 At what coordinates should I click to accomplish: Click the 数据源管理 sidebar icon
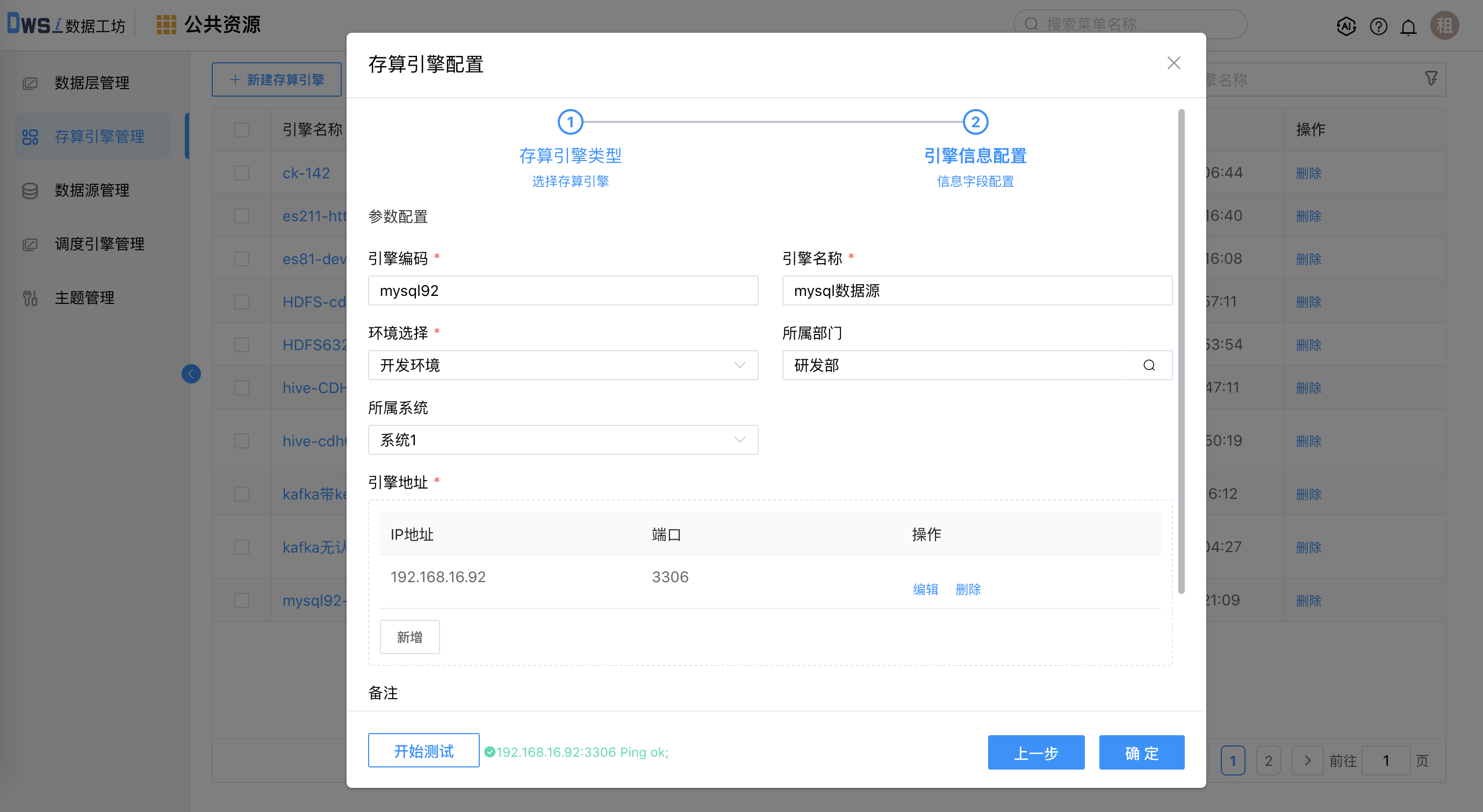pyautogui.click(x=30, y=189)
